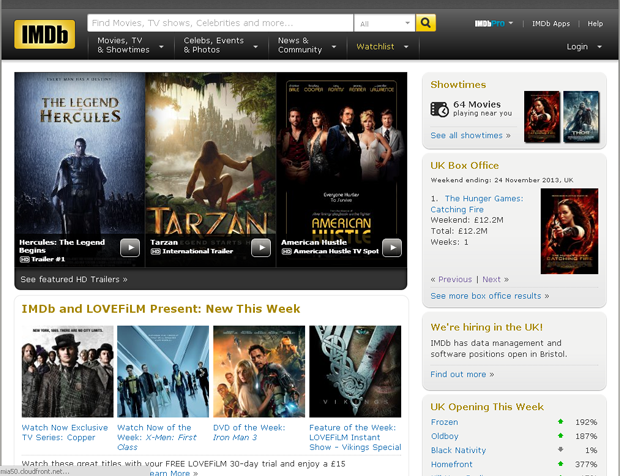Open the Homefront link
This screenshot has width=620, height=476.
[x=452, y=464]
